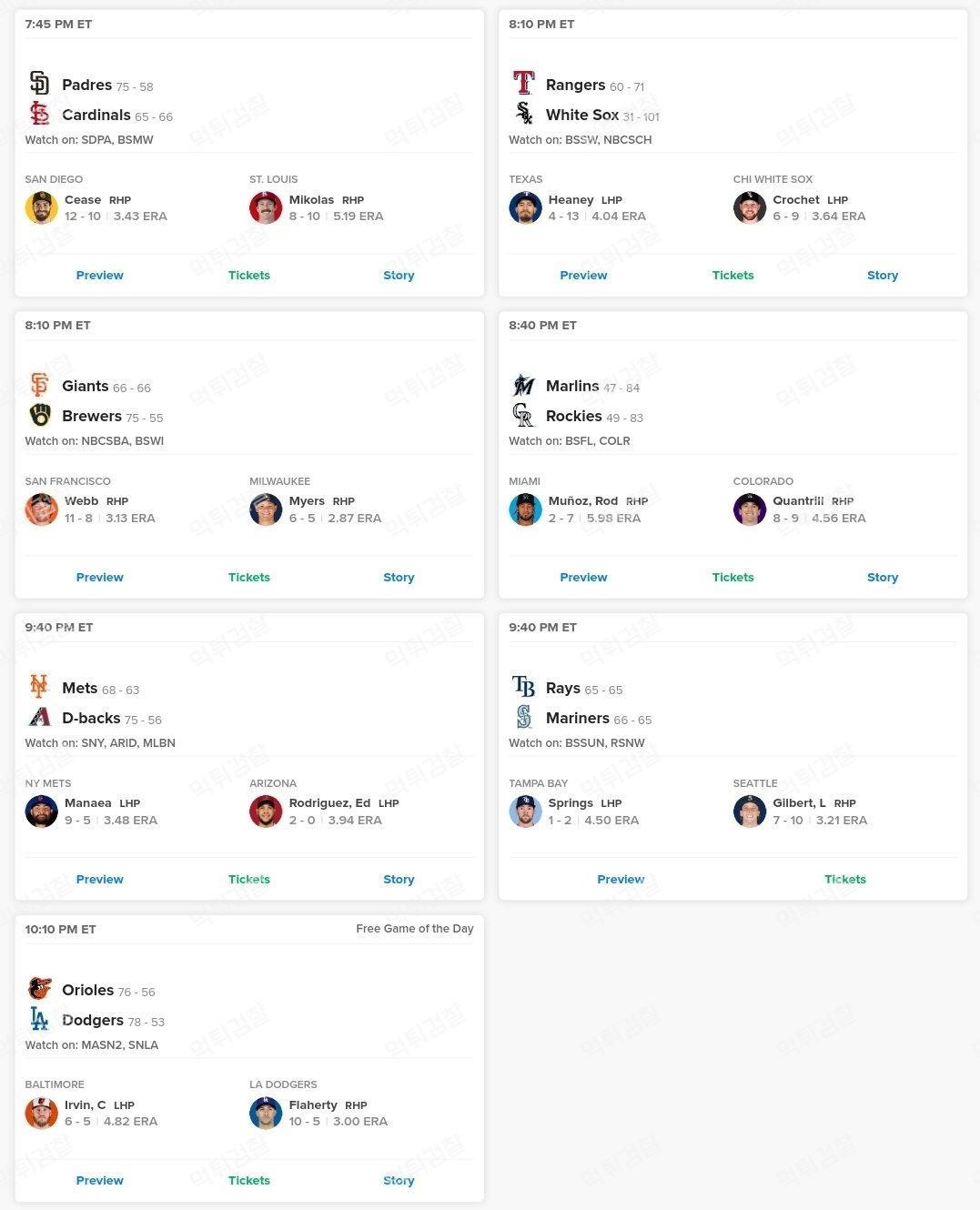Click the Orioles team logo

39,989
